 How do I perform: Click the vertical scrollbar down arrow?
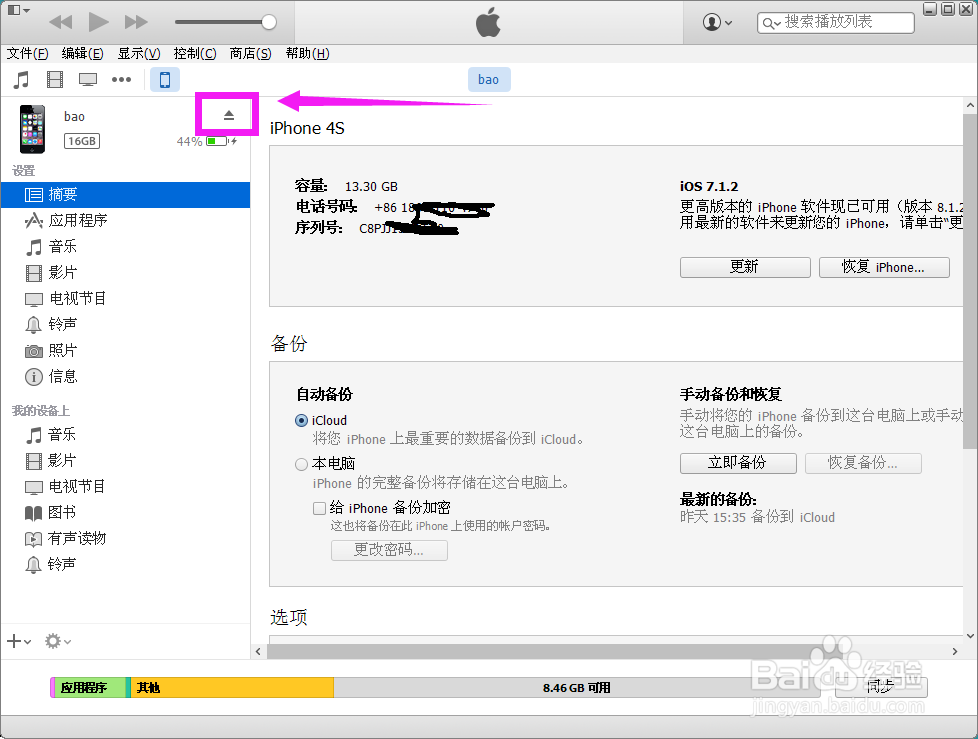[971, 636]
